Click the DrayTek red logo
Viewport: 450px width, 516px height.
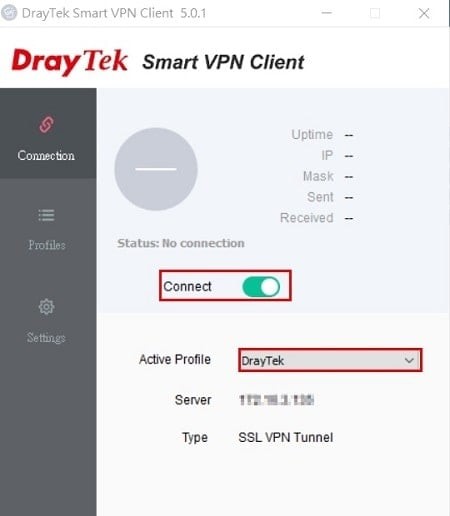click(70, 62)
